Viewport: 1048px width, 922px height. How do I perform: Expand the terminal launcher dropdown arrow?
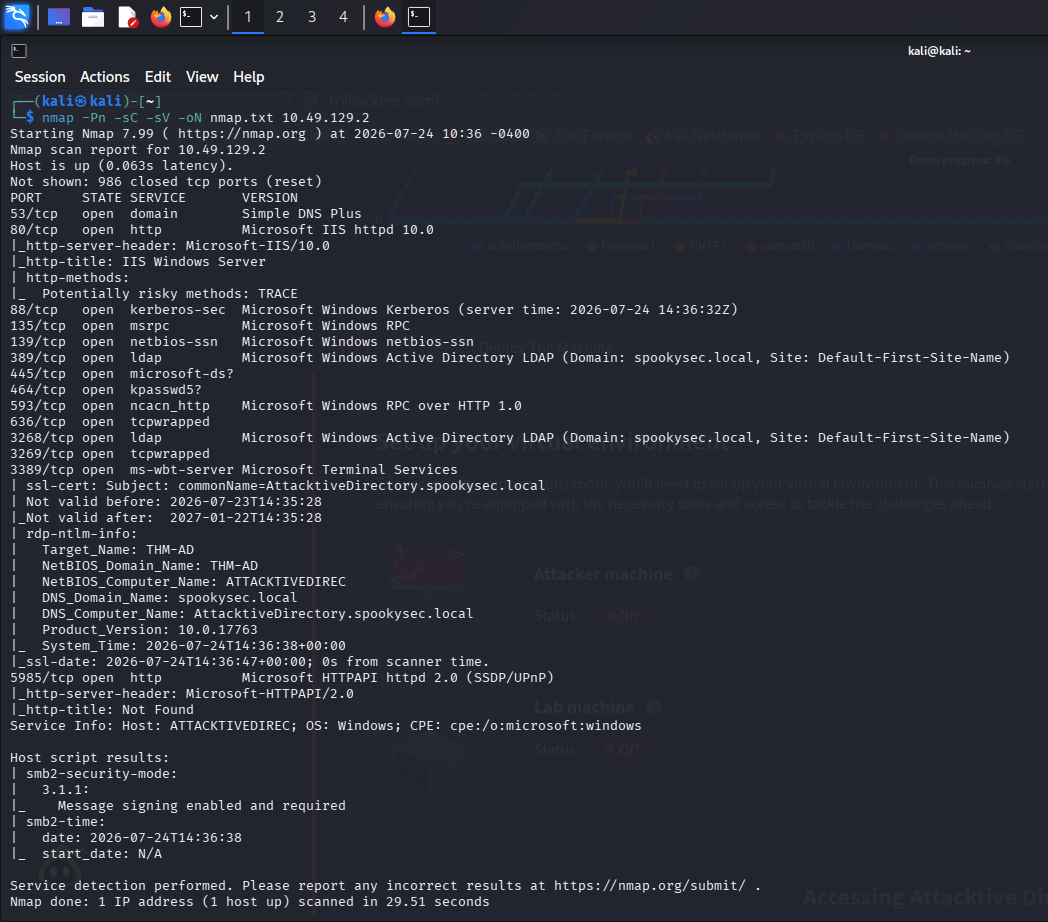pos(214,17)
